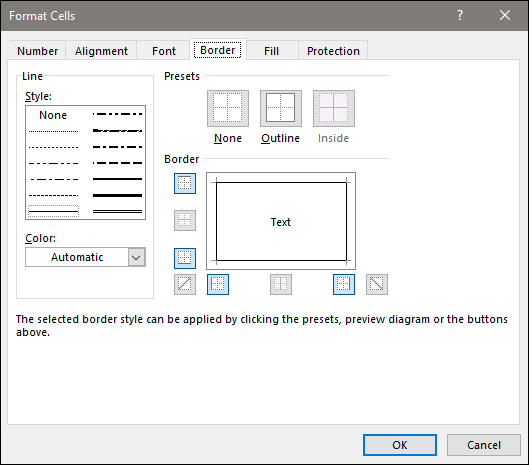The width and height of the screenshot is (529, 465).
Task: Open the Alignment tab
Action: 101,51
